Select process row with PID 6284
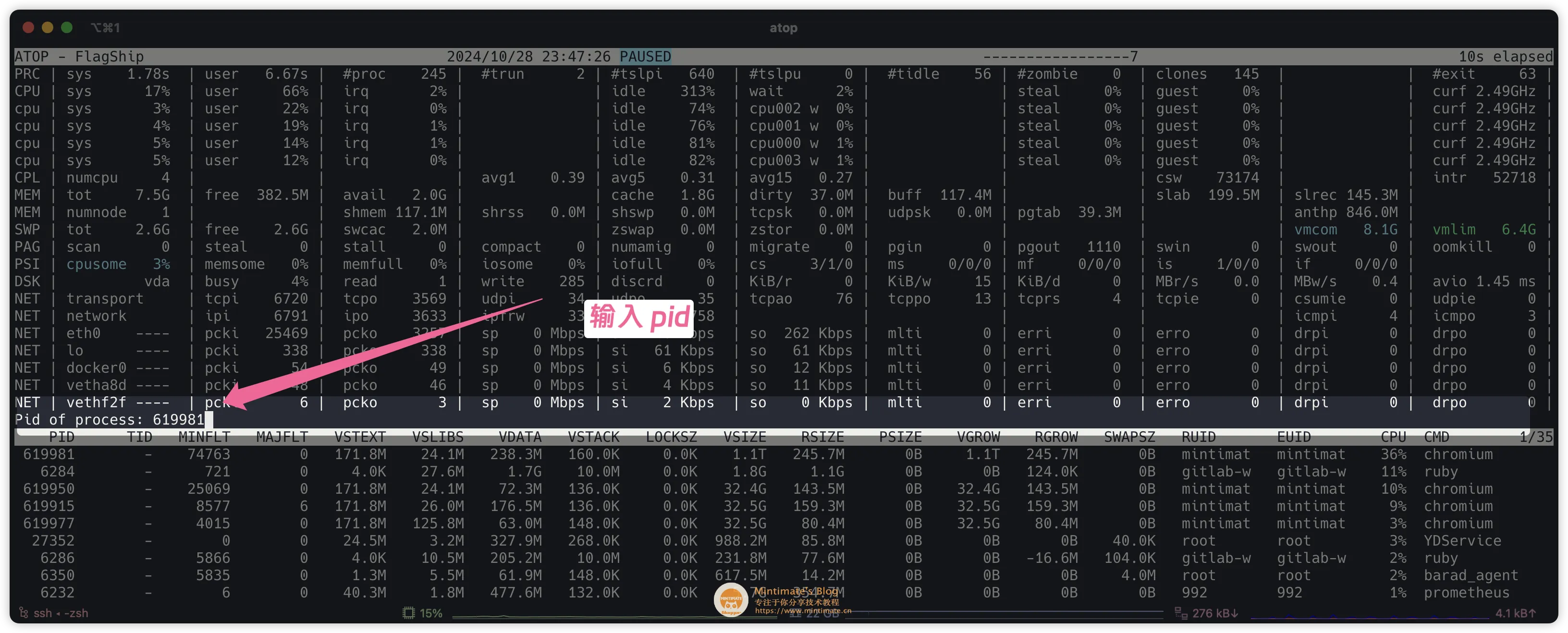This screenshot has height=633, width=1568. coord(784,472)
